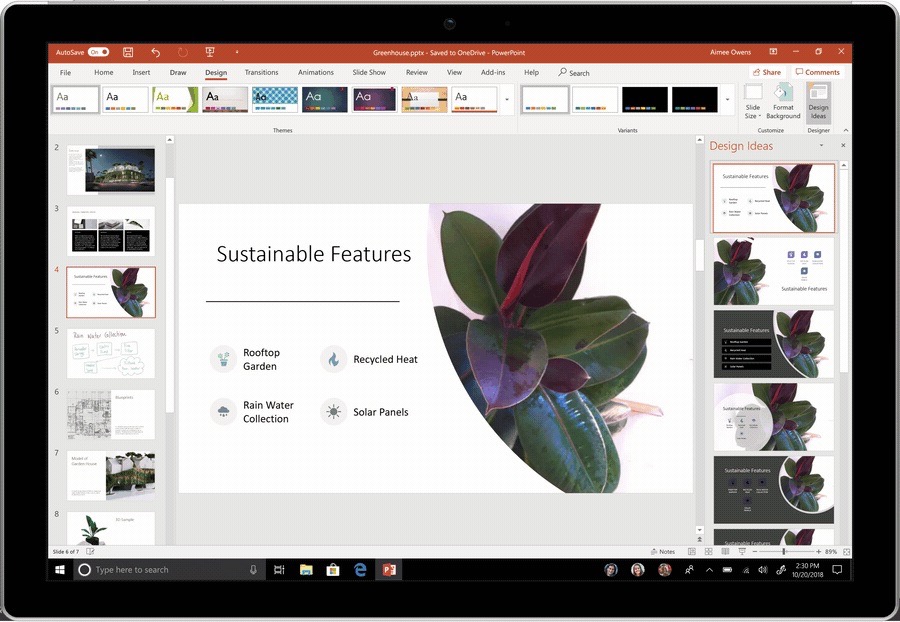900x622 pixels.
Task: Open the Comments button
Action: [817, 72]
